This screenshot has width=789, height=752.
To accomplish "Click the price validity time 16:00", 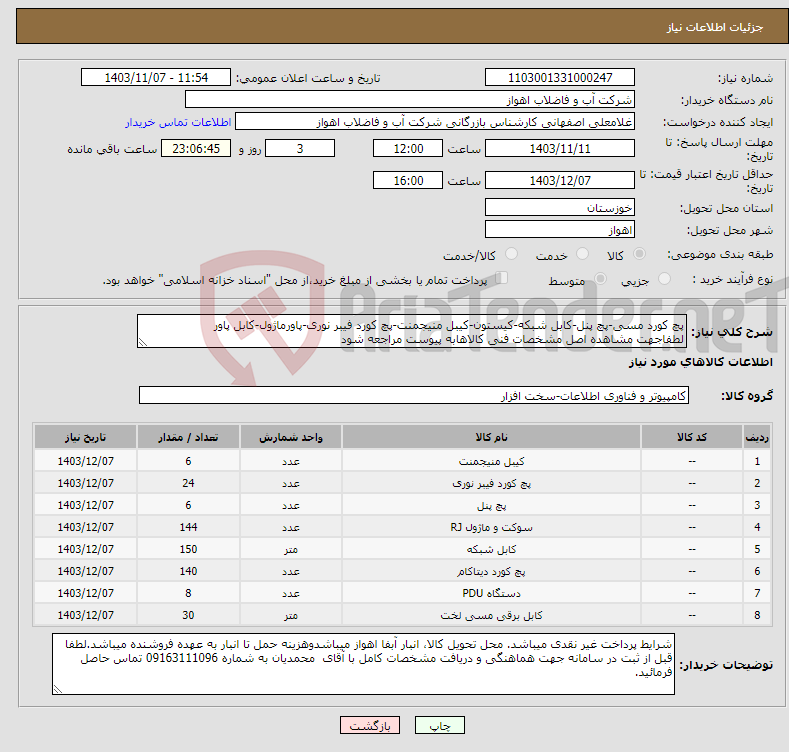I will [x=408, y=180].
